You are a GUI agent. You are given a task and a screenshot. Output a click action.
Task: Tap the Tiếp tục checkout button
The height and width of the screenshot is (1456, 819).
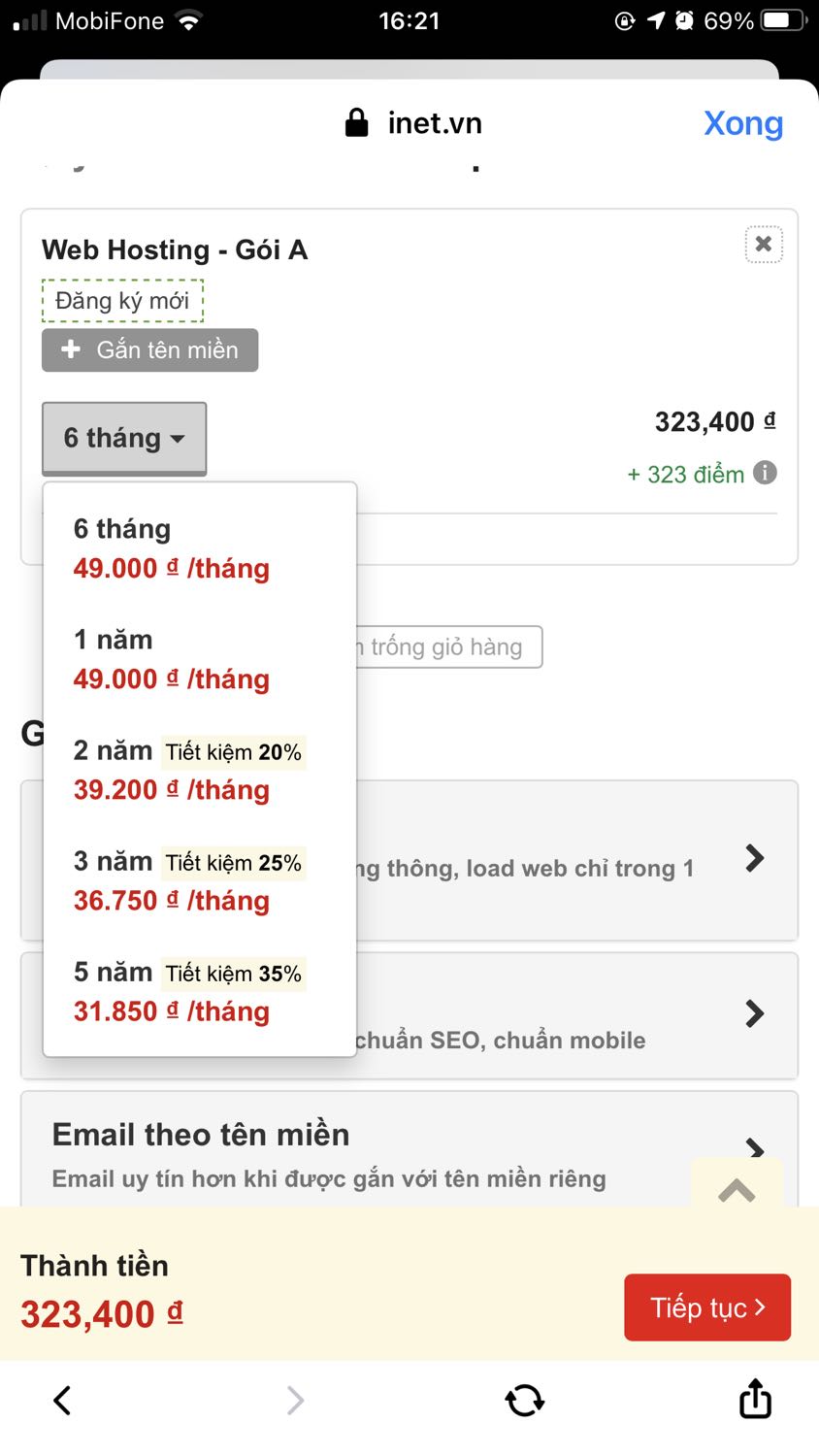(x=706, y=1307)
